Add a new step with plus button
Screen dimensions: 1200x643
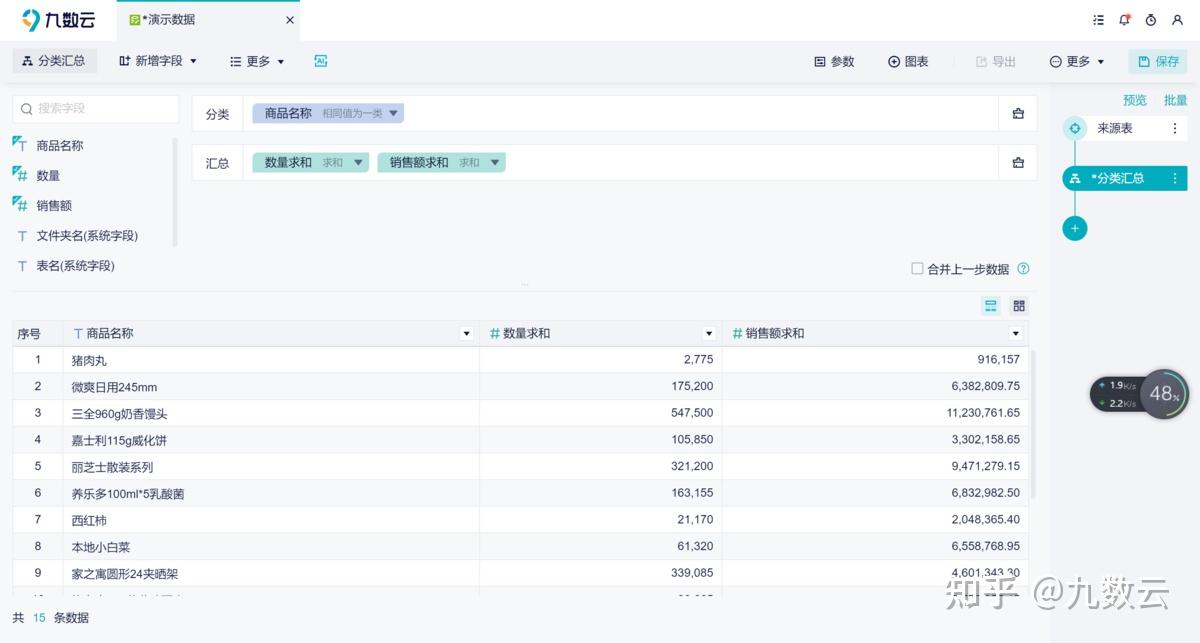1075,228
